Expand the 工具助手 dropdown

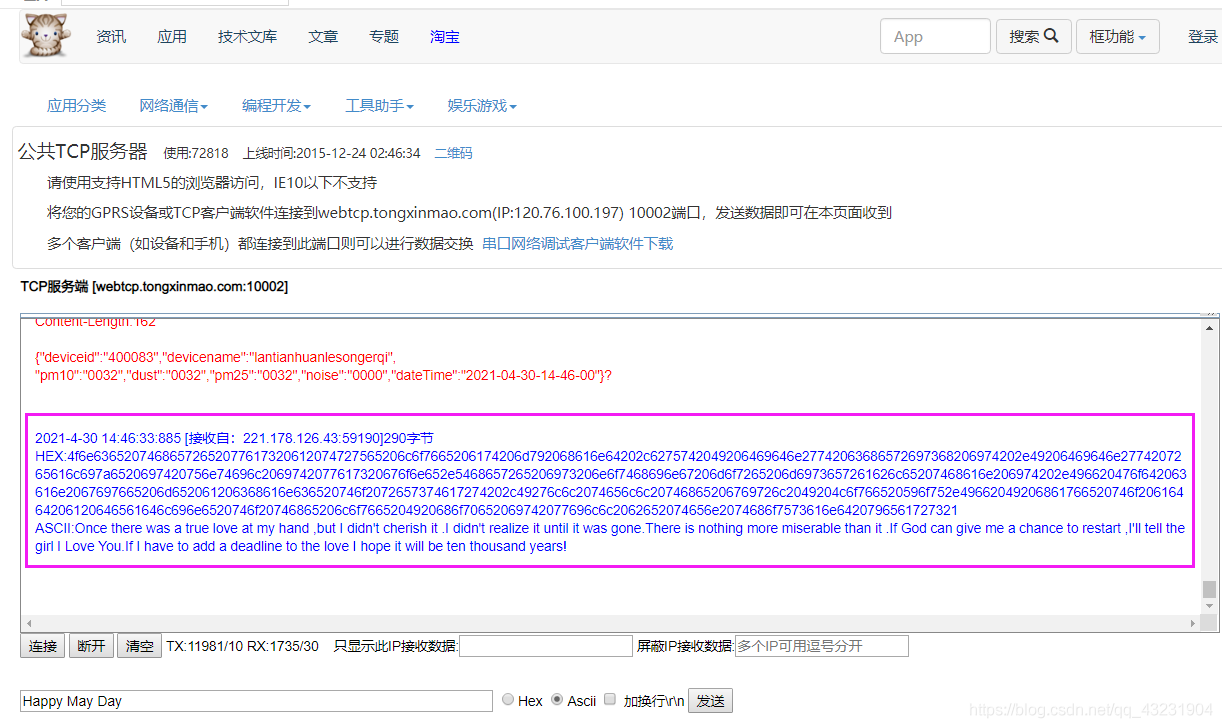click(x=379, y=105)
